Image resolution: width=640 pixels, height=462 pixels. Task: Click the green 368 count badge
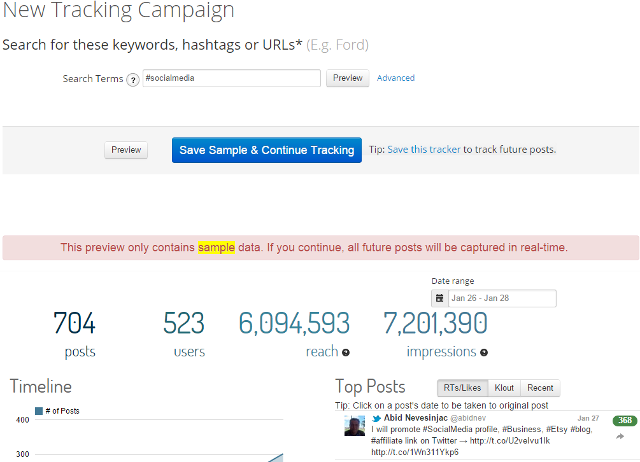click(624, 420)
